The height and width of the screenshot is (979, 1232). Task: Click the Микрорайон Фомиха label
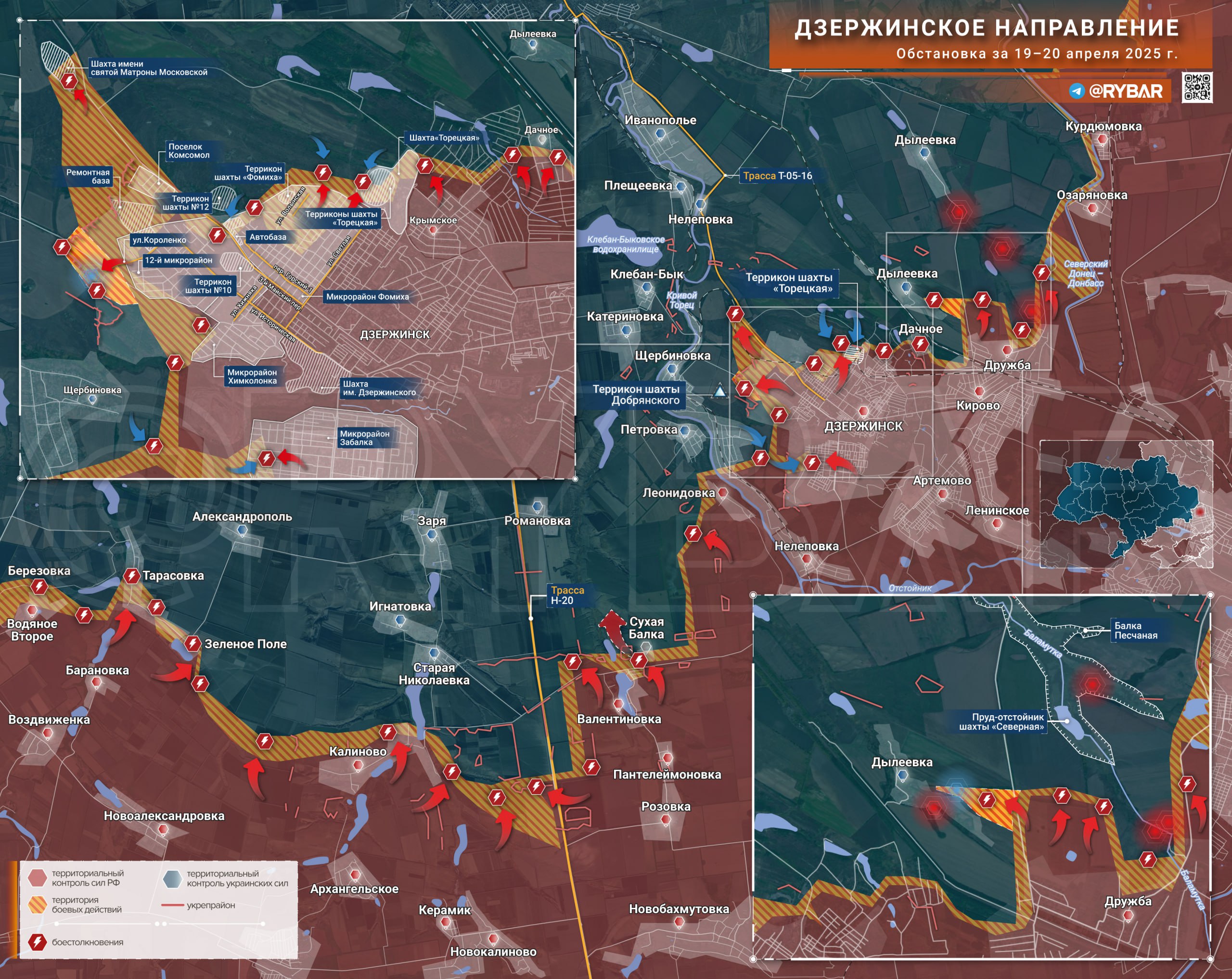click(367, 296)
